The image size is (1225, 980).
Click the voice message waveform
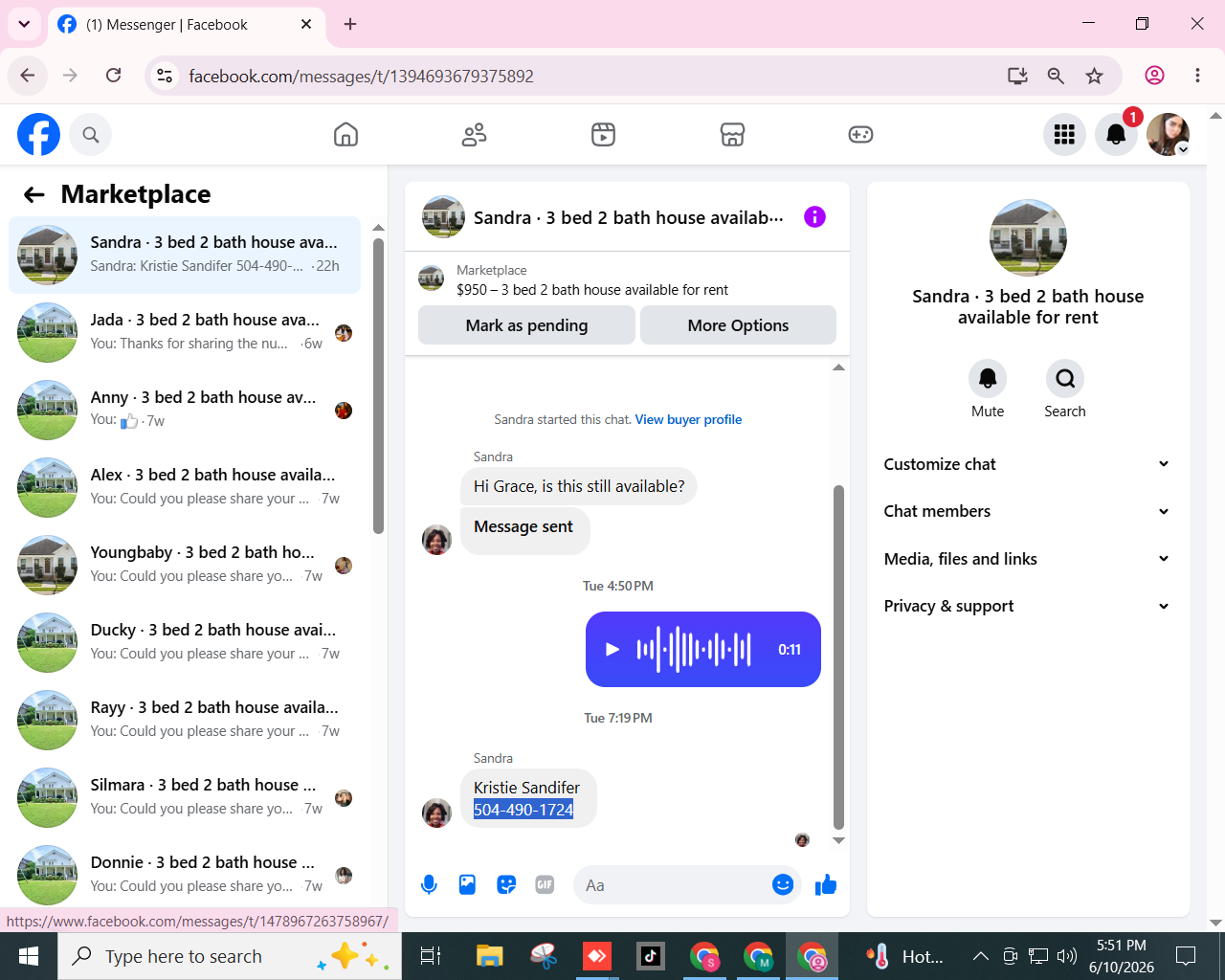click(x=694, y=650)
